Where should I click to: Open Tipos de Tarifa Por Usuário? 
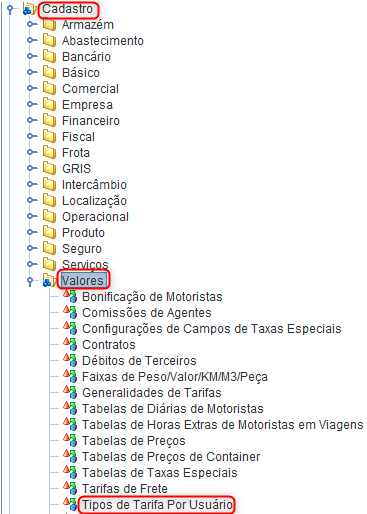(x=157, y=505)
